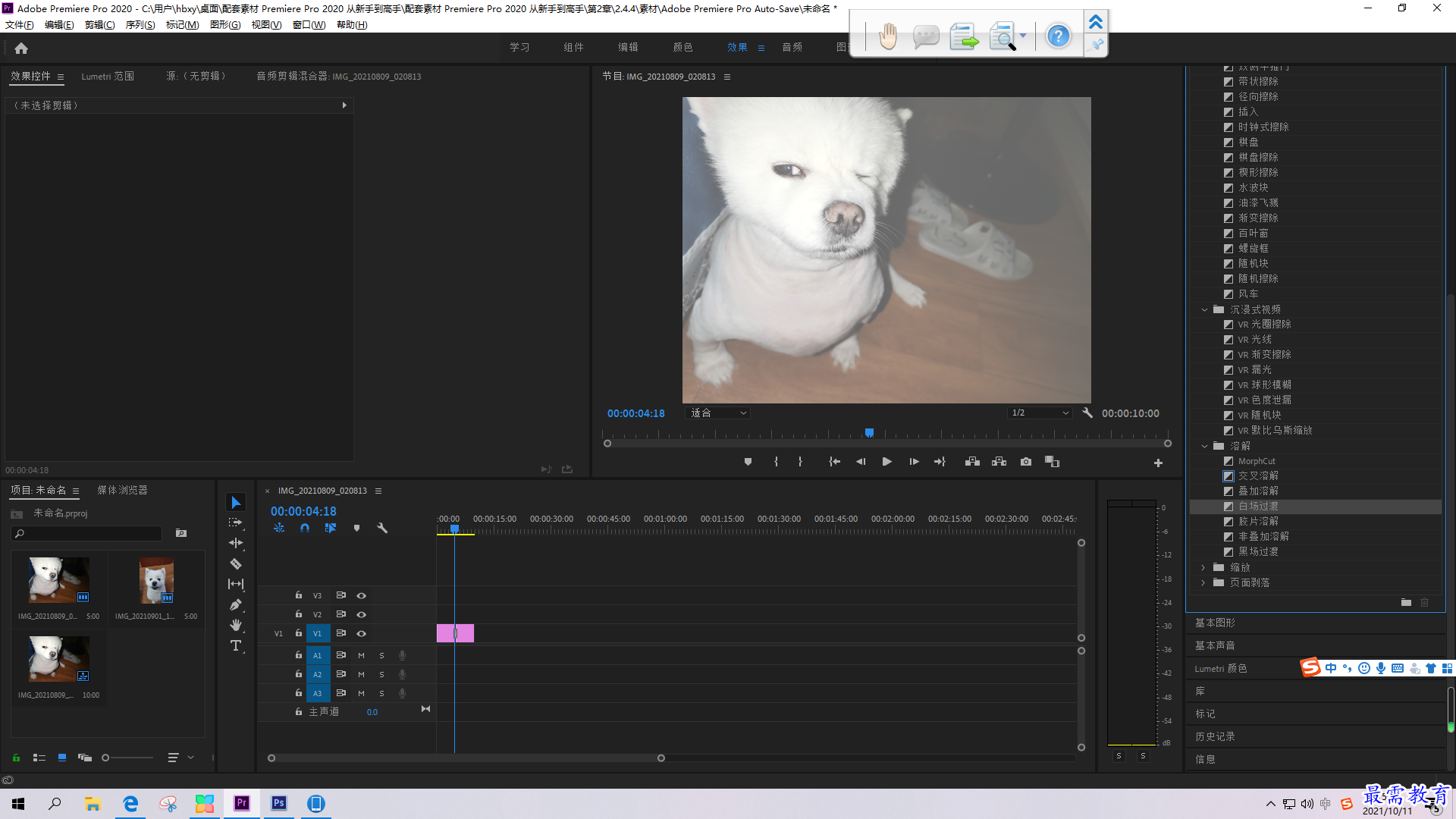Toggle lock on track A3
Screen dimensions: 1456x819
(x=299, y=693)
